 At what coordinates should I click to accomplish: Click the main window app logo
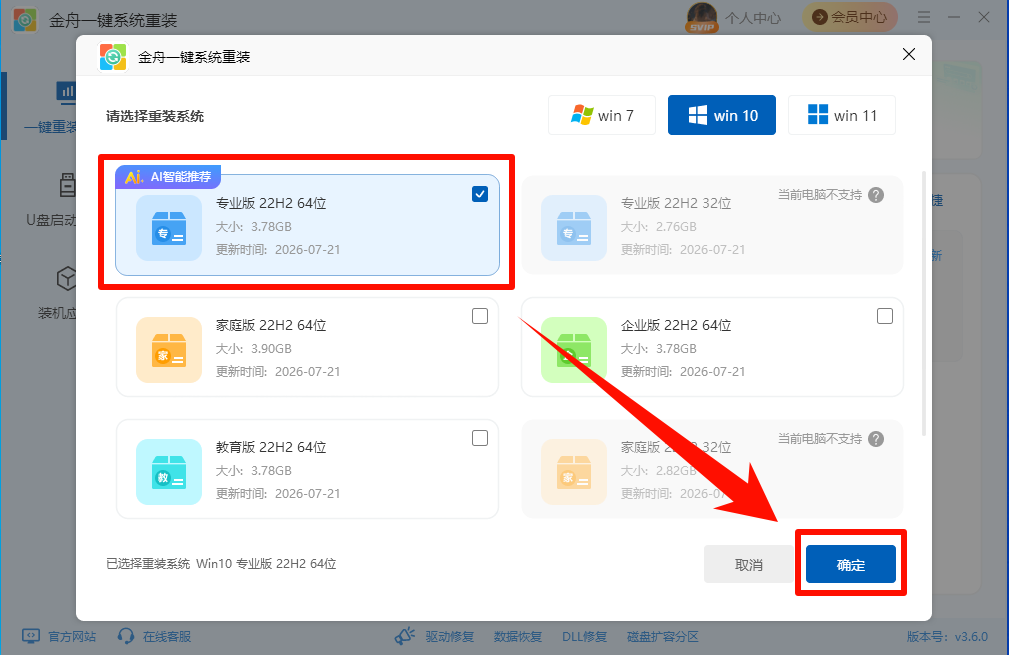[x=24, y=20]
